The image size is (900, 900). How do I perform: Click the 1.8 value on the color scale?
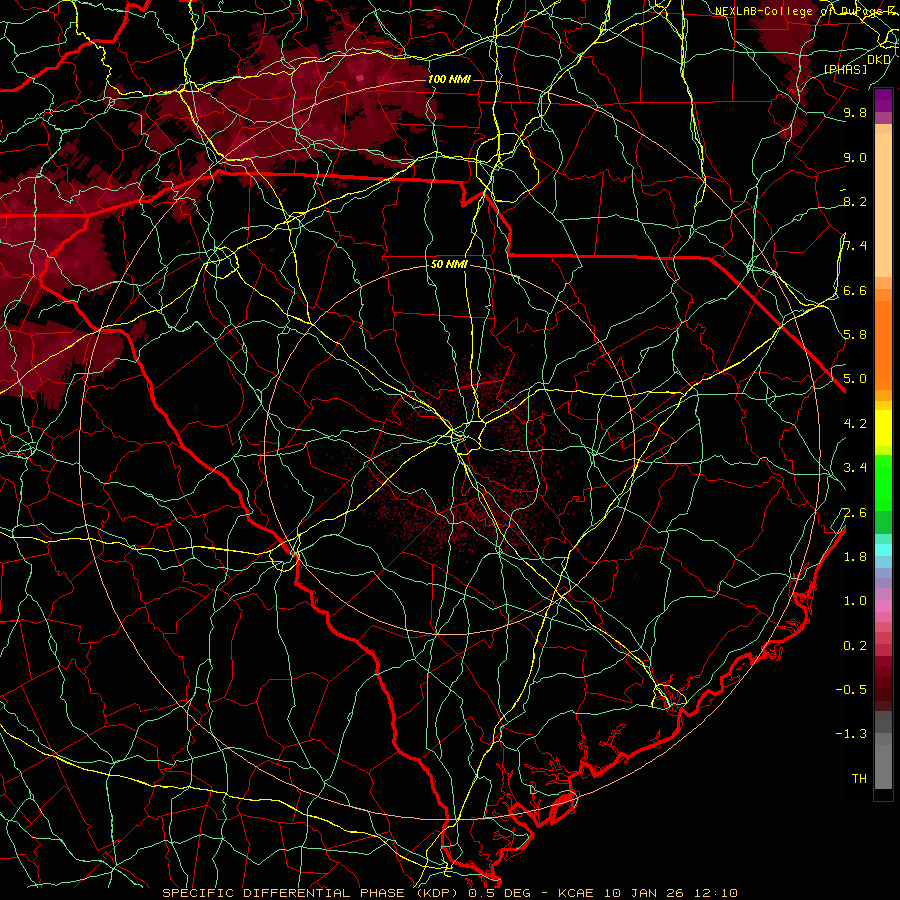click(855, 556)
